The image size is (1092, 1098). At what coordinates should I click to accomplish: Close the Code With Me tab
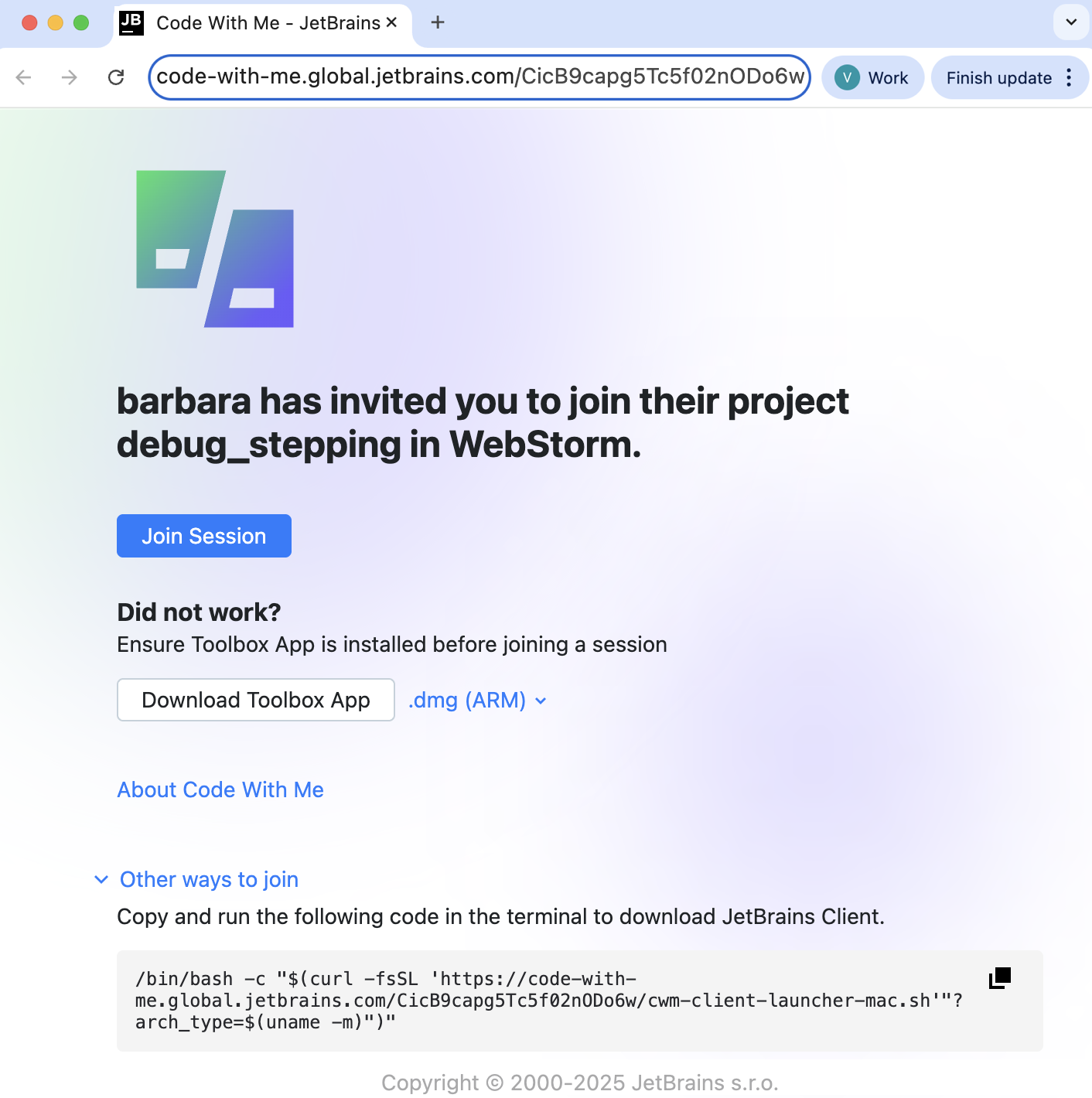392,22
